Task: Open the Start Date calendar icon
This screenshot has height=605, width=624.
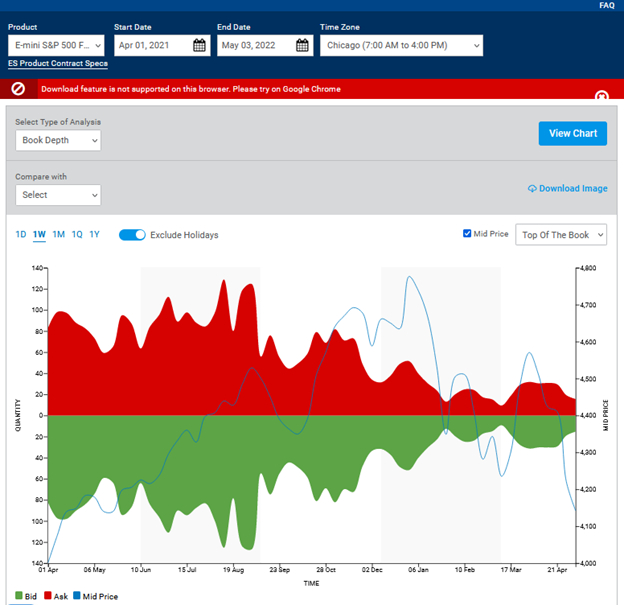Action: 199,45
